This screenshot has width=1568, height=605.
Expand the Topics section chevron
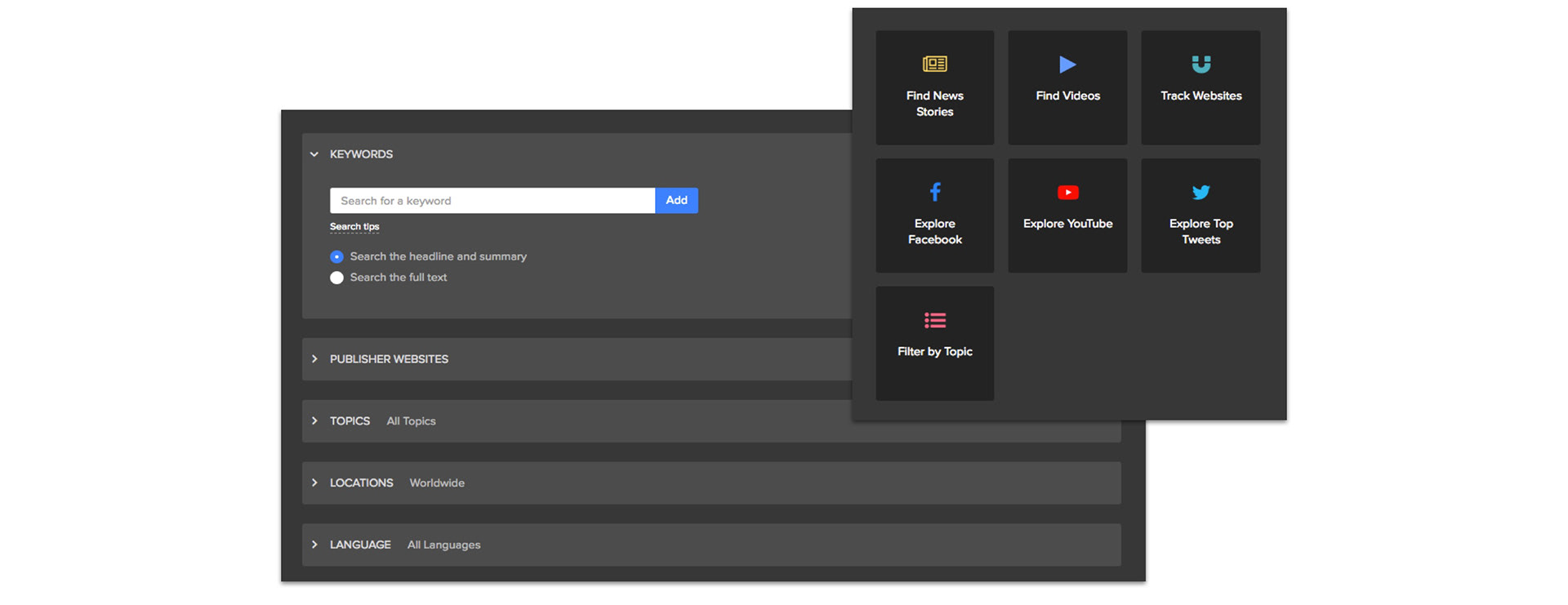point(314,421)
